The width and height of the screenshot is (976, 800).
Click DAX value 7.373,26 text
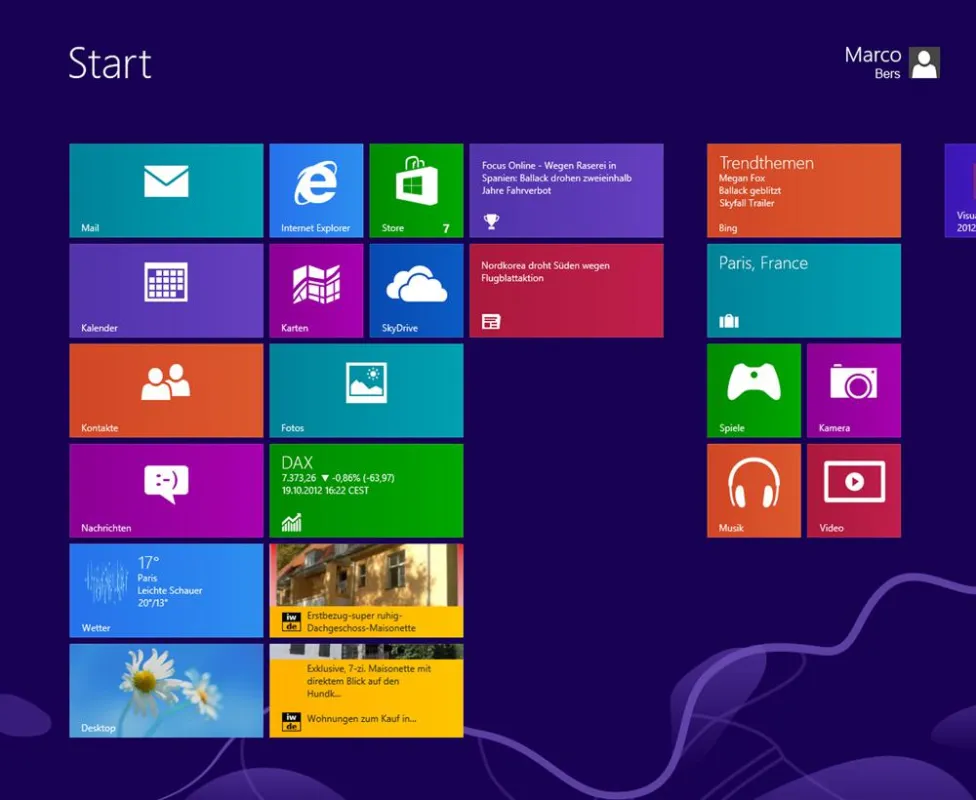tap(299, 478)
